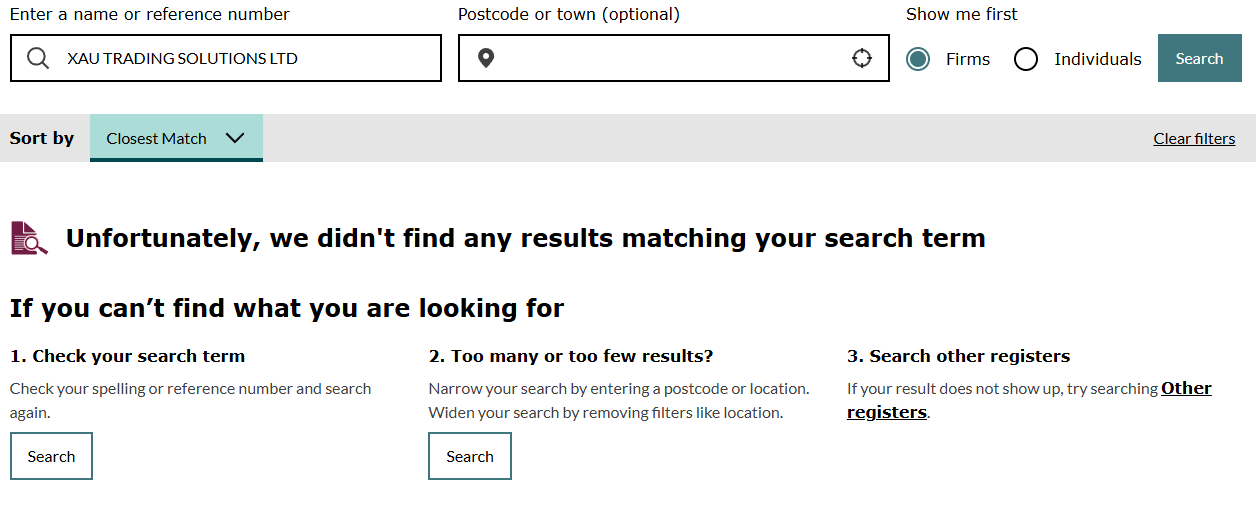1256x517 pixels.
Task: Open the Closest Match sort dropdown
Action: click(176, 138)
